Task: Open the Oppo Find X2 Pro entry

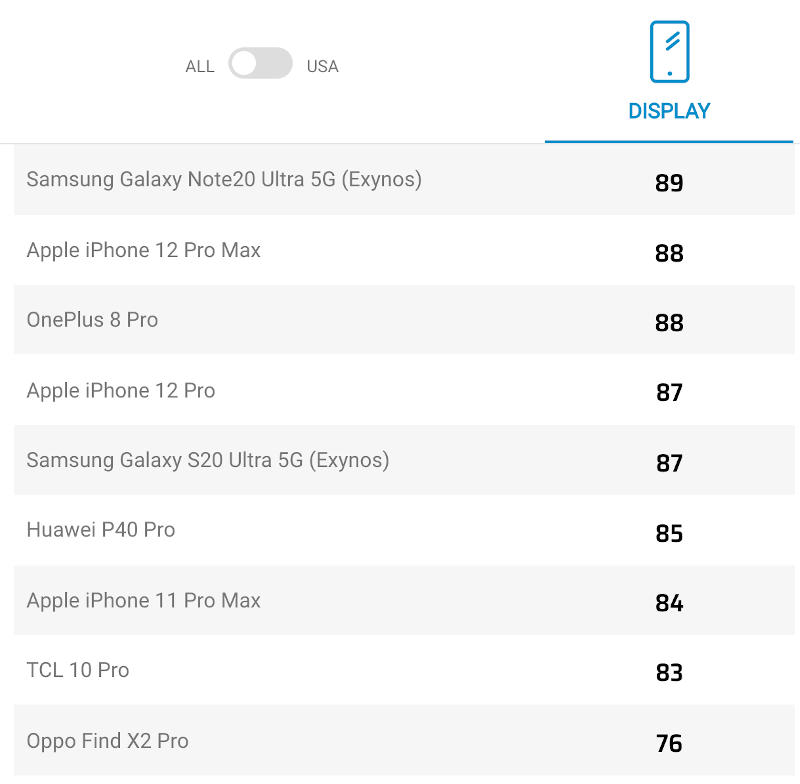Action: (x=108, y=741)
